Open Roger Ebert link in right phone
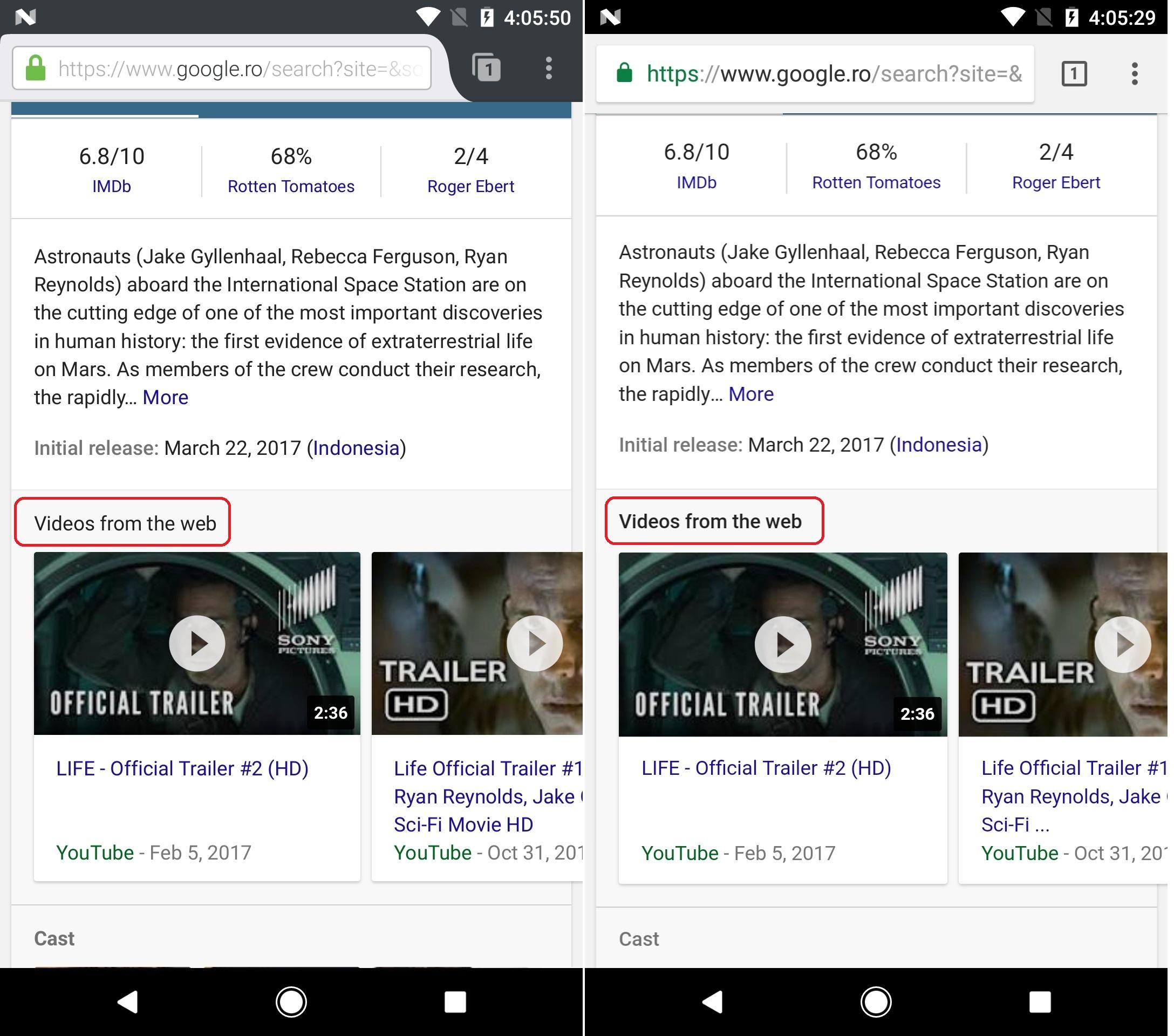The height and width of the screenshot is (1036, 1174). [1056, 182]
